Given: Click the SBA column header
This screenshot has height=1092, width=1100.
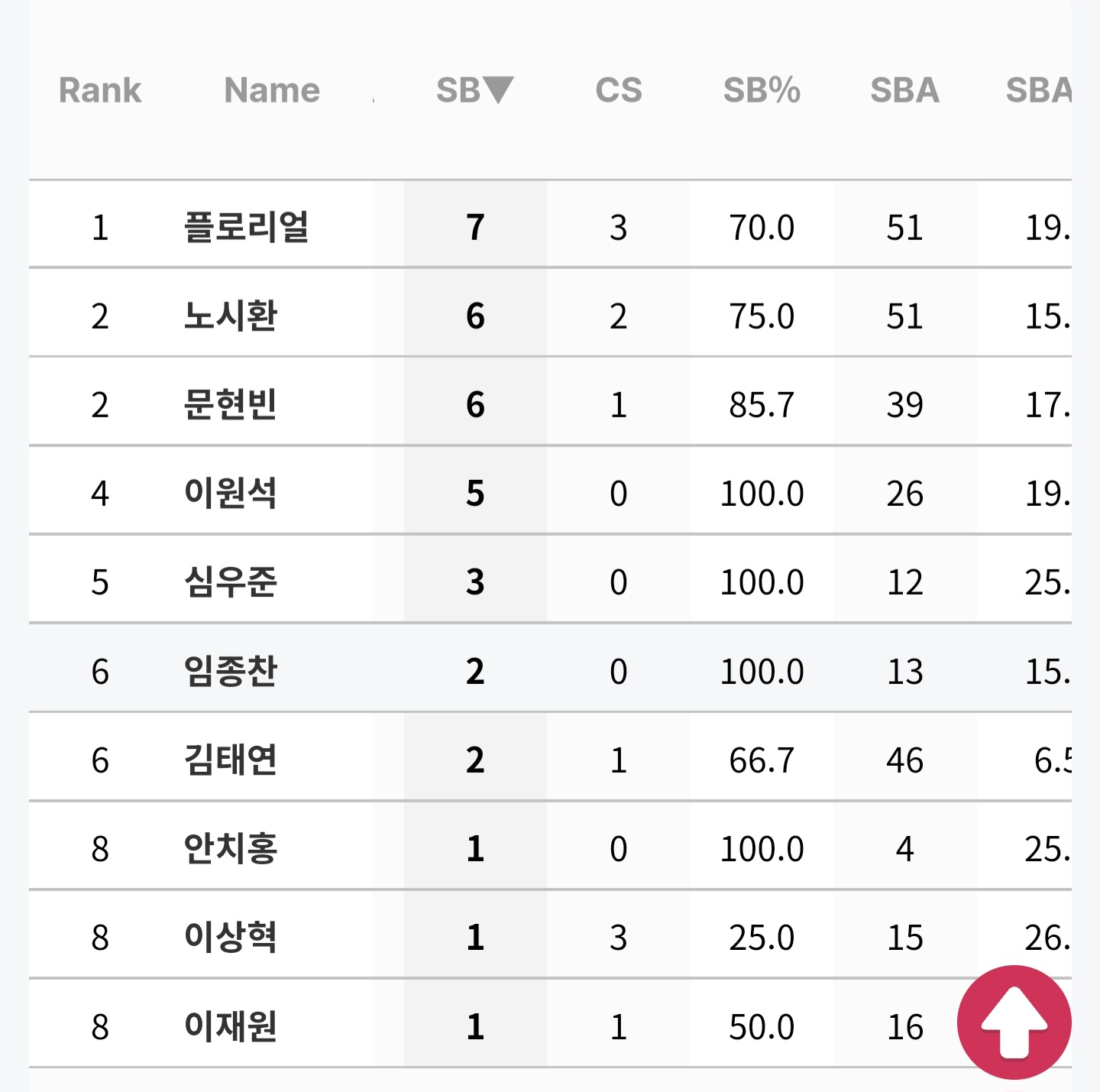Looking at the screenshot, I should [x=904, y=90].
